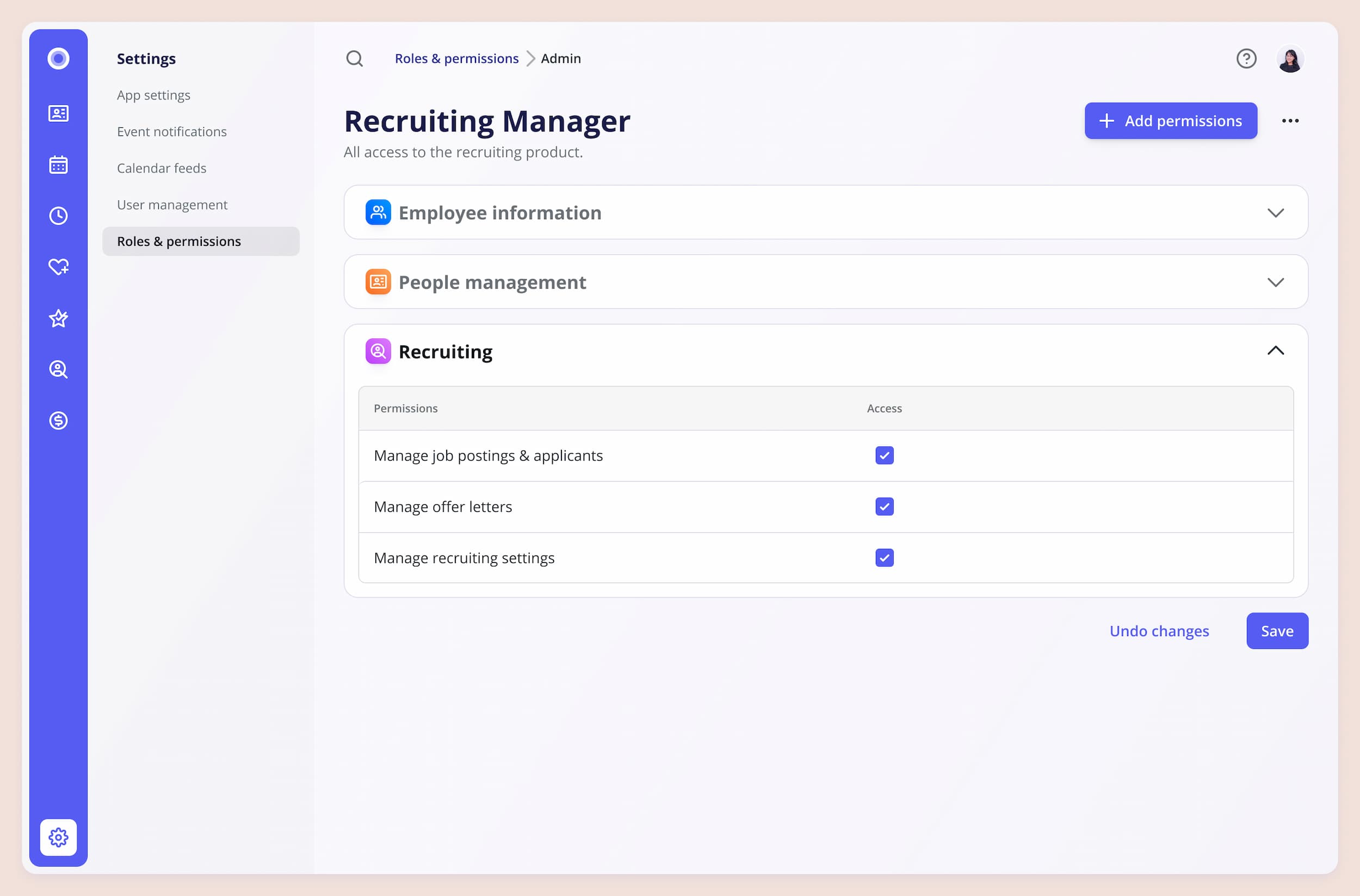1360x896 pixels.
Task: Uncheck Manage job postings & applicants
Action: point(884,455)
